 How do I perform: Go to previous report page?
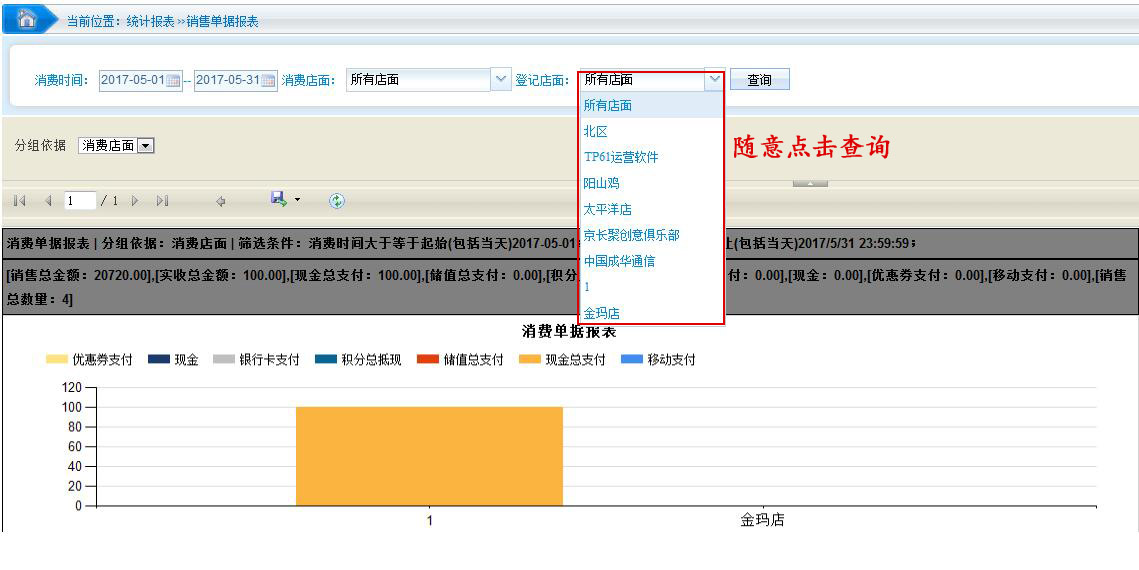(48, 201)
